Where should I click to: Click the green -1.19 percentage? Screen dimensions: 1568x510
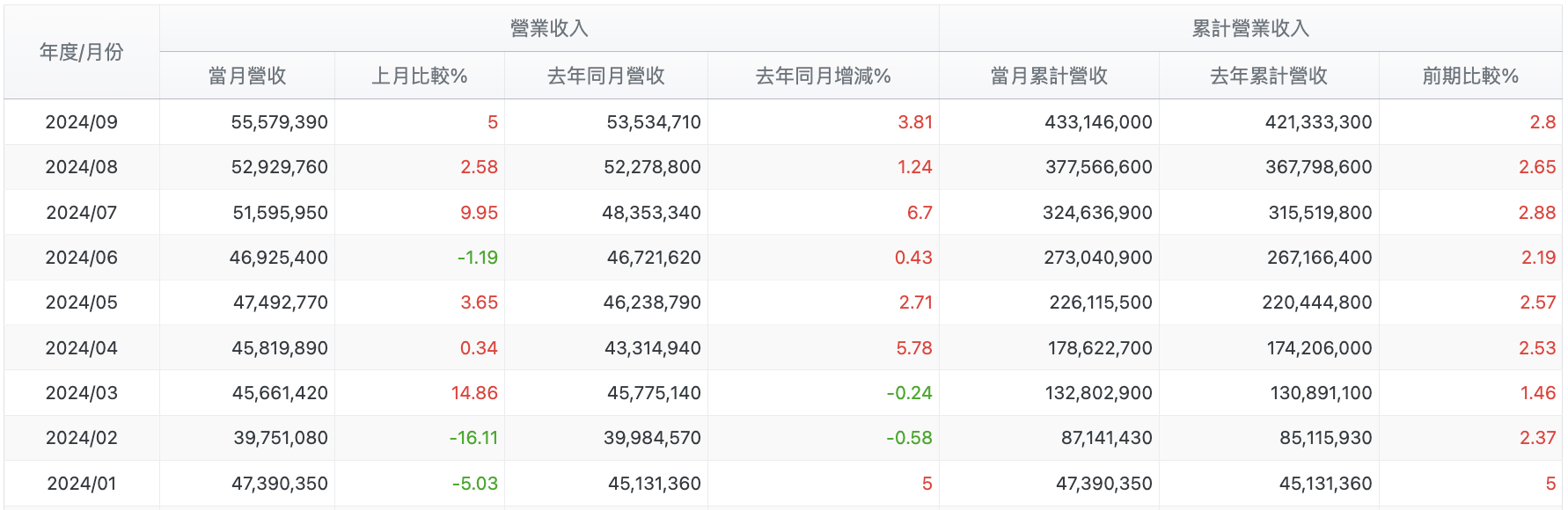coord(477,258)
